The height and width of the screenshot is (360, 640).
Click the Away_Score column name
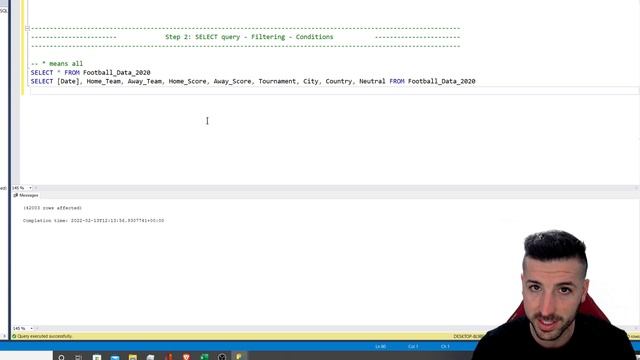(x=232, y=81)
